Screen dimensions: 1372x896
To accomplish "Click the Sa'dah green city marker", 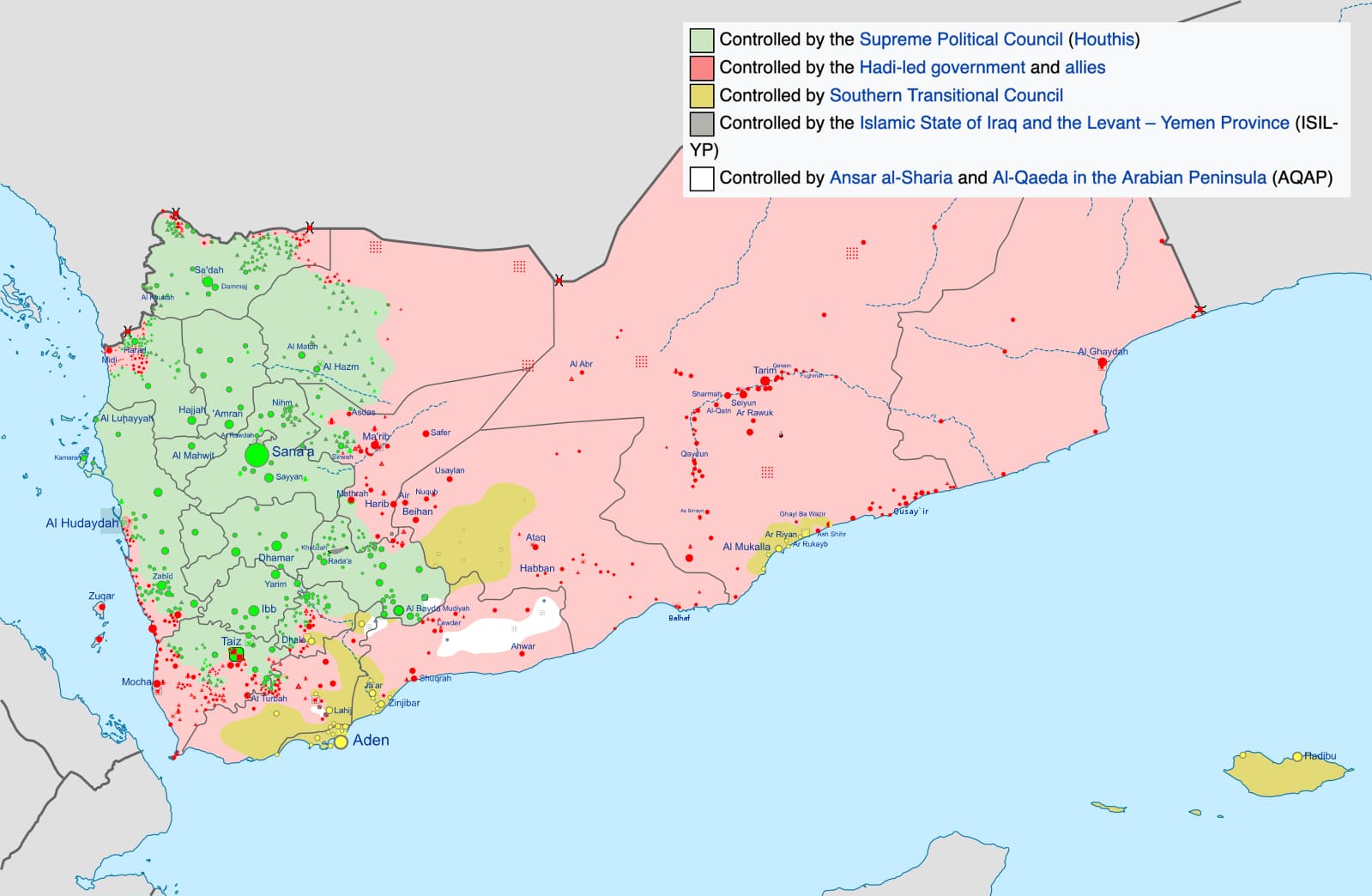I will point(207,282).
